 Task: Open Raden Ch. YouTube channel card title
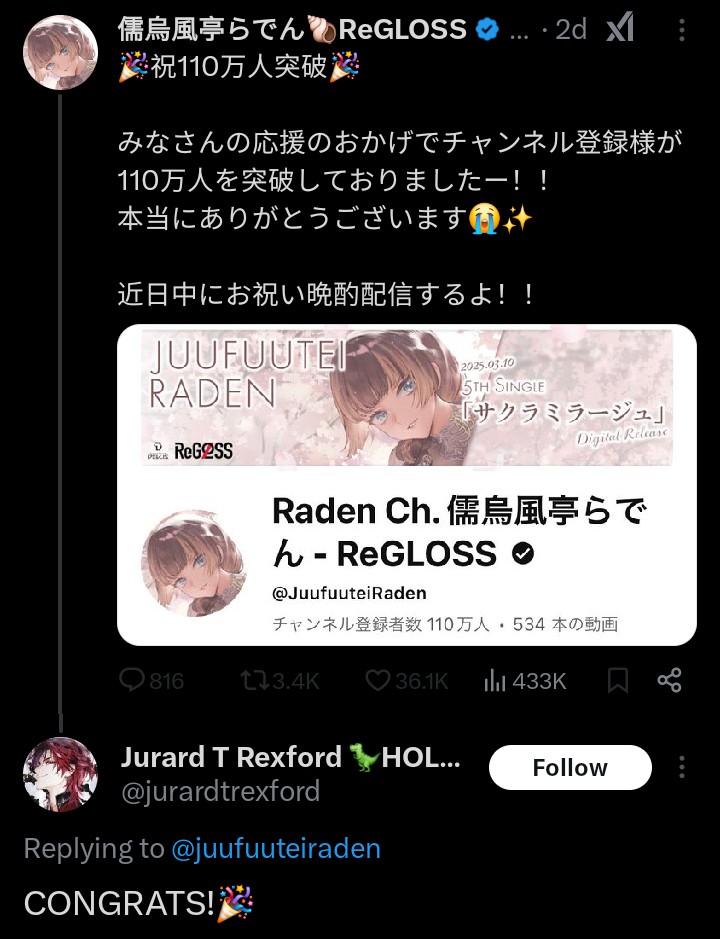click(x=459, y=532)
